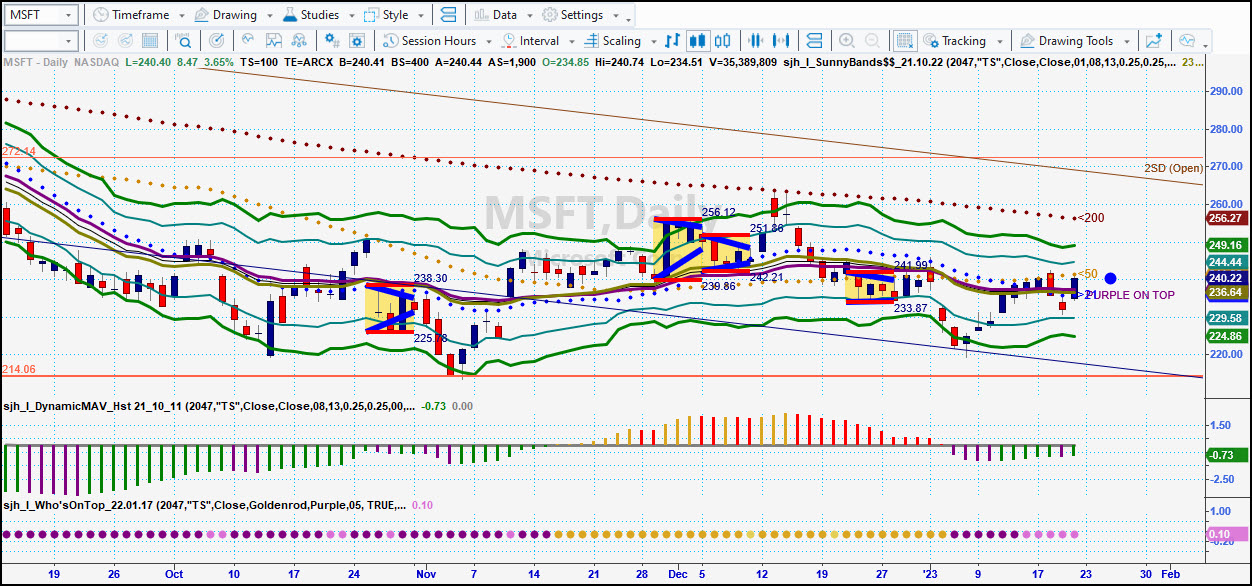The image size is (1252, 586).
Task: Switch to hollow candlestick chart style
Action: pyautogui.click(x=722, y=41)
